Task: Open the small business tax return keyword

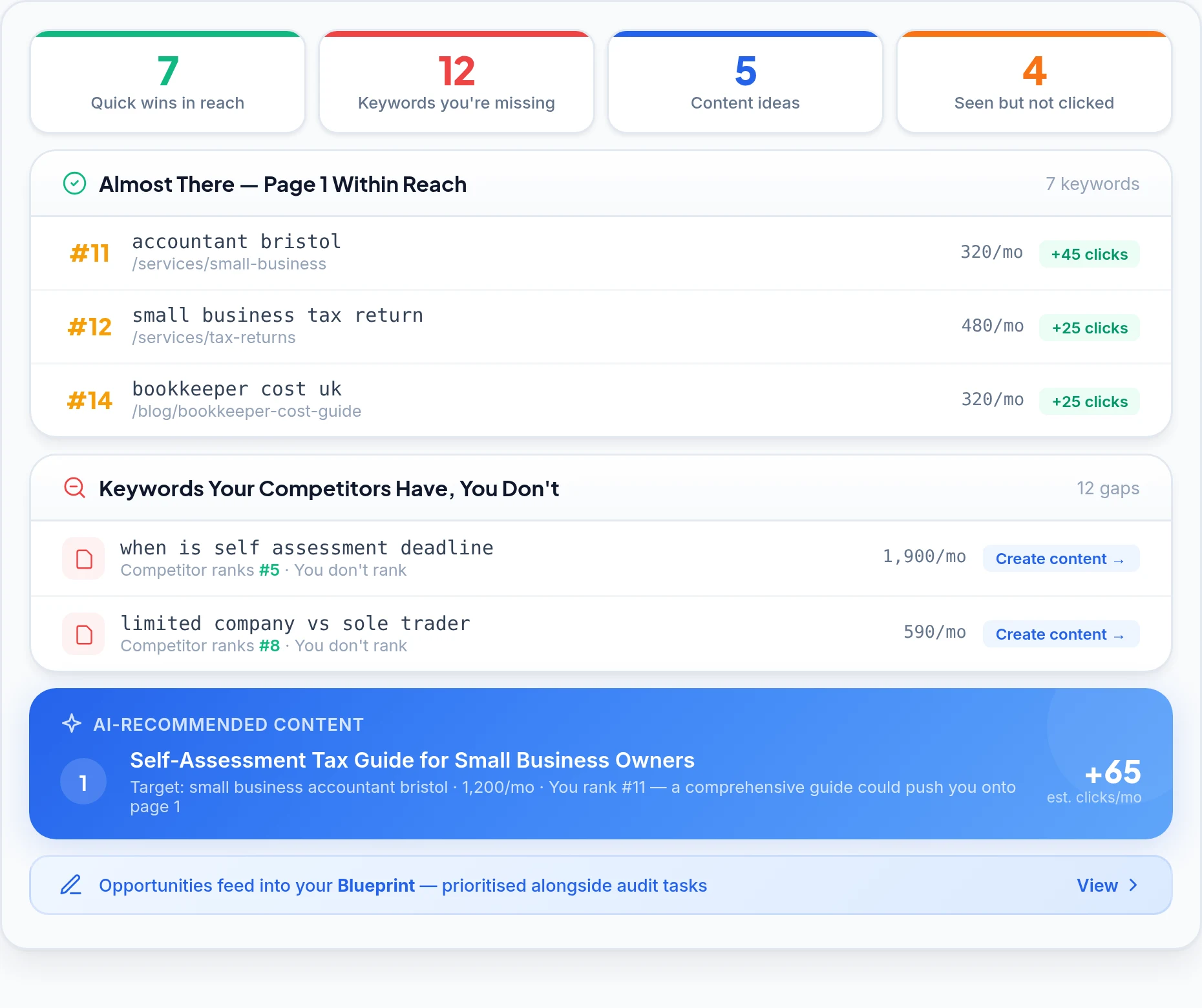Action: point(601,327)
